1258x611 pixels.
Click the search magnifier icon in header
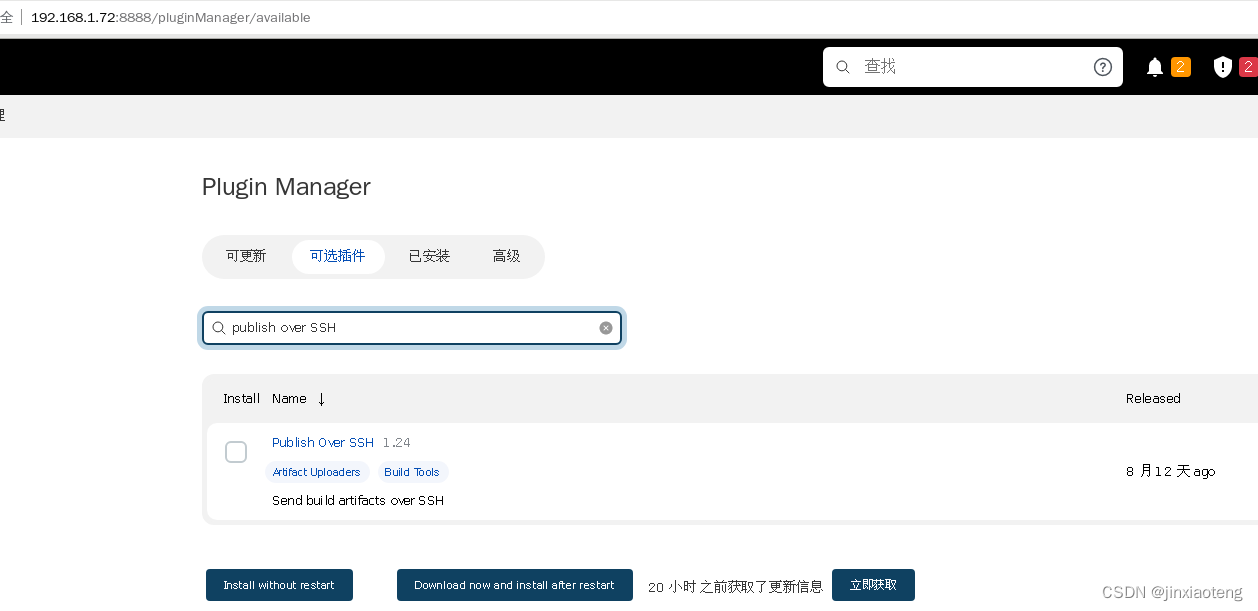843,67
